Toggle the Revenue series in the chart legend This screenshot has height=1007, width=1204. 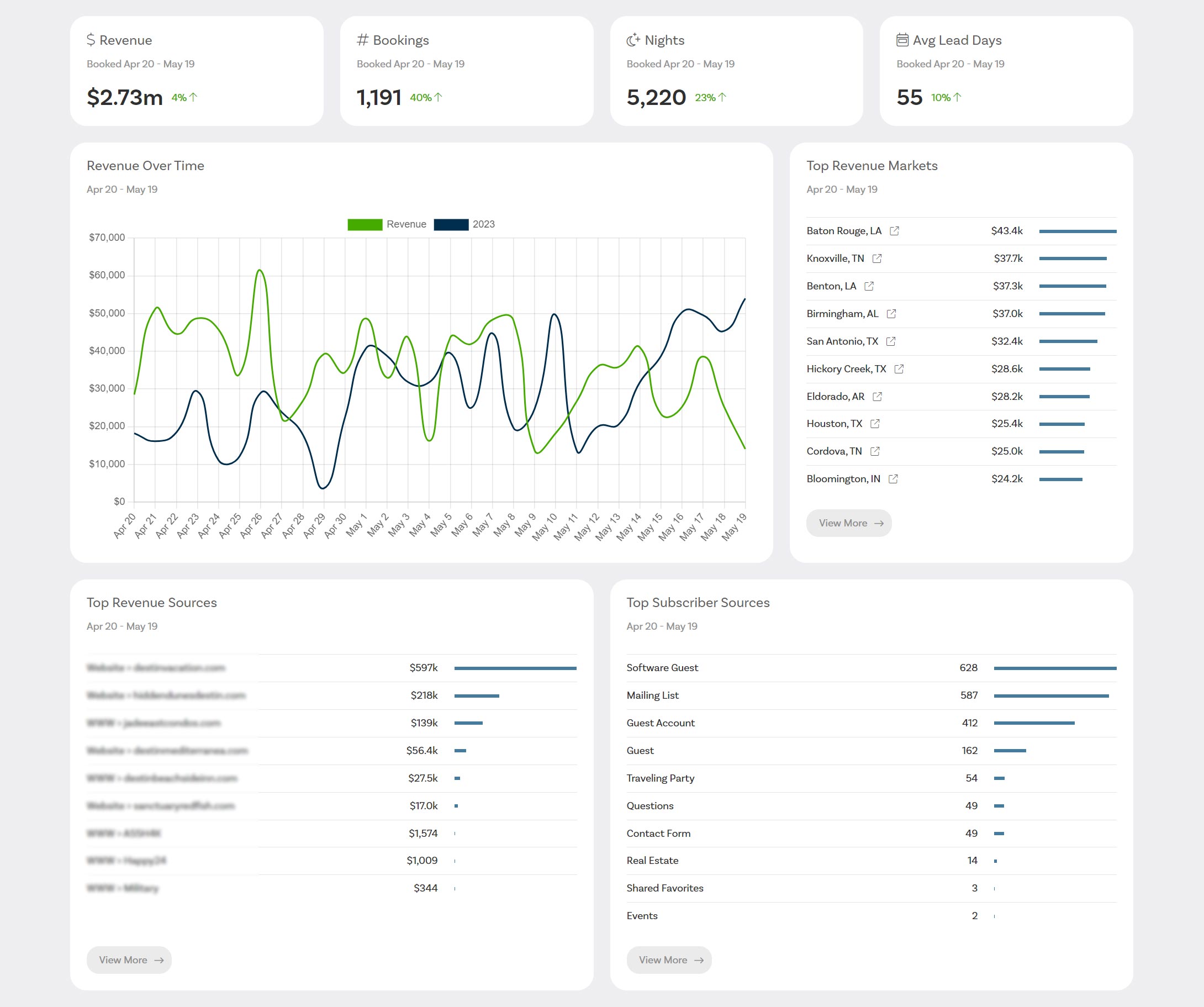pyautogui.click(x=388, y=224)
